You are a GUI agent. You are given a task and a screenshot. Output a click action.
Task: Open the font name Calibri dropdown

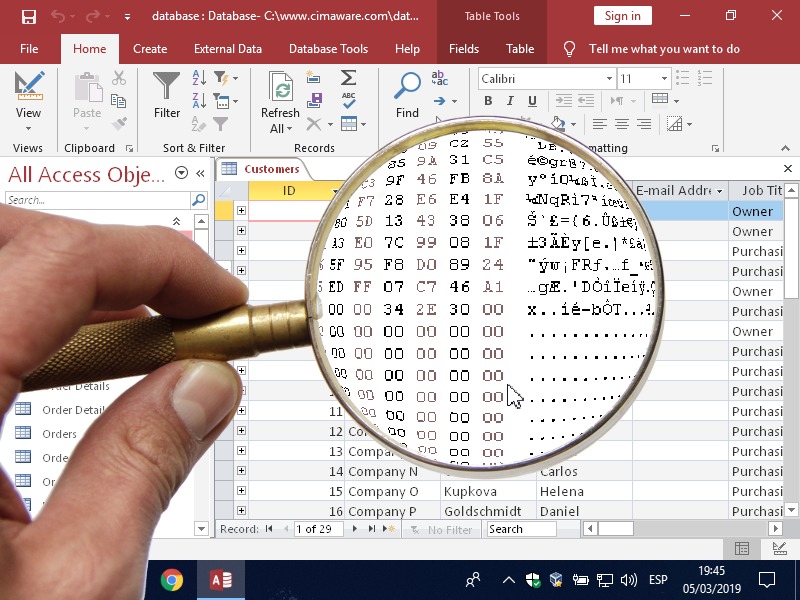[x=609, y=79]
